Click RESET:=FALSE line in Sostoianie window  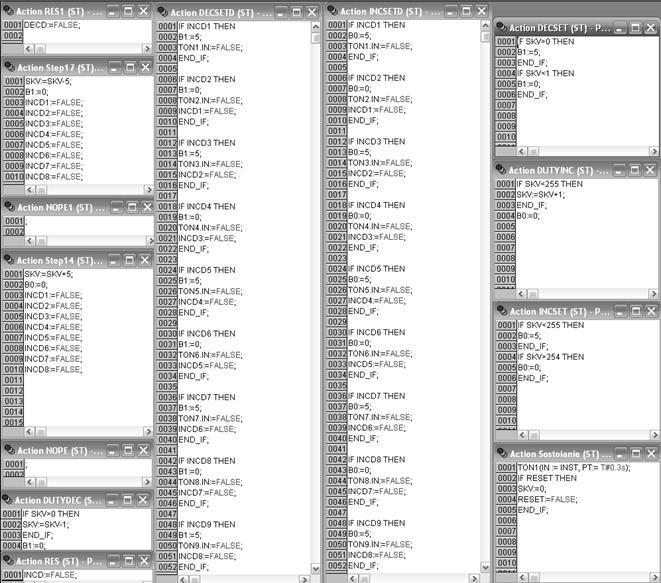point(543,498)
